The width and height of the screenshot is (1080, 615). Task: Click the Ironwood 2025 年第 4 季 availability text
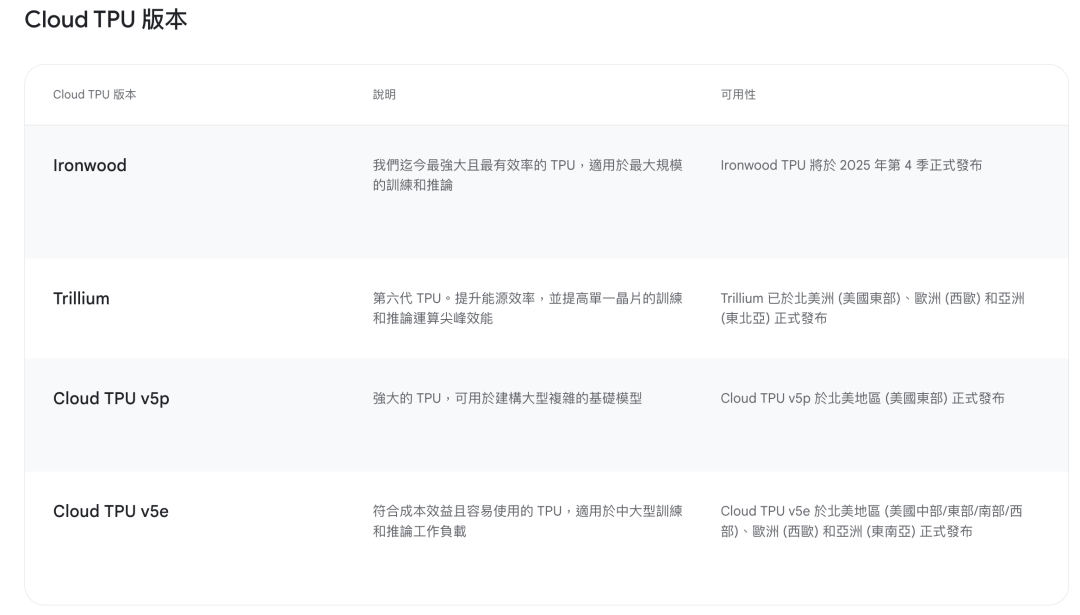(851, 166)
